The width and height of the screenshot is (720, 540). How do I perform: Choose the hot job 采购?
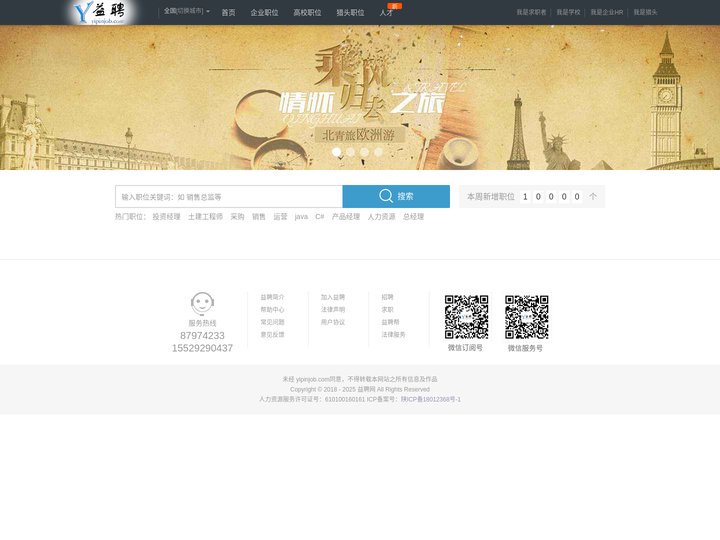click(237, 217)
